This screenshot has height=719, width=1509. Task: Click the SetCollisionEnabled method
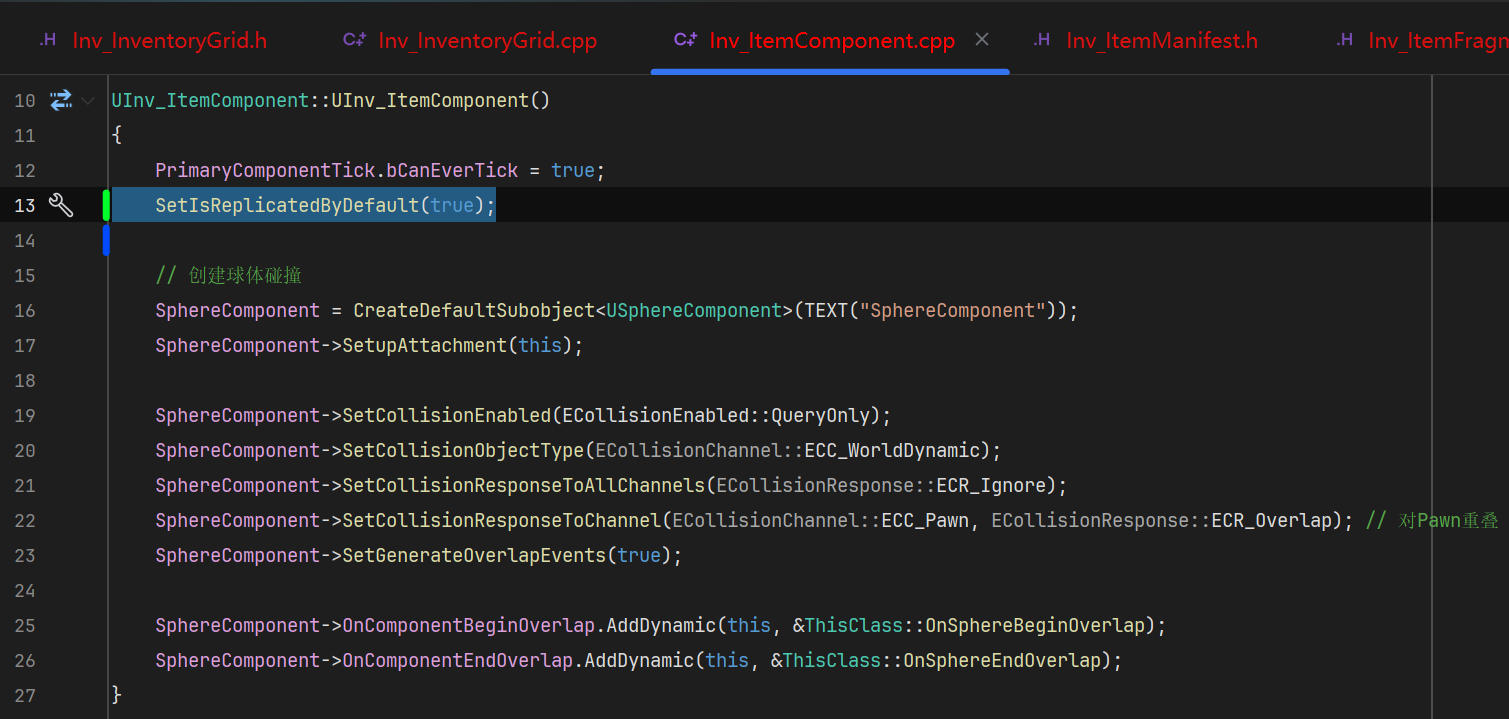(x=447, y=416)
